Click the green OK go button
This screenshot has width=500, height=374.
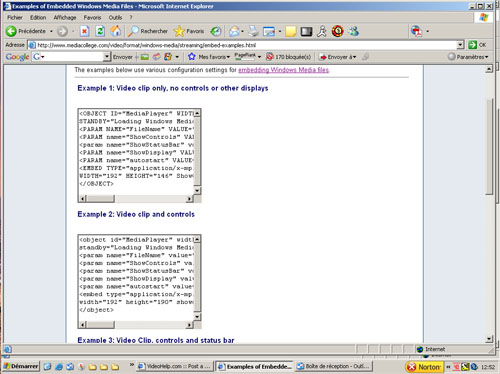[x=477, y=45]
